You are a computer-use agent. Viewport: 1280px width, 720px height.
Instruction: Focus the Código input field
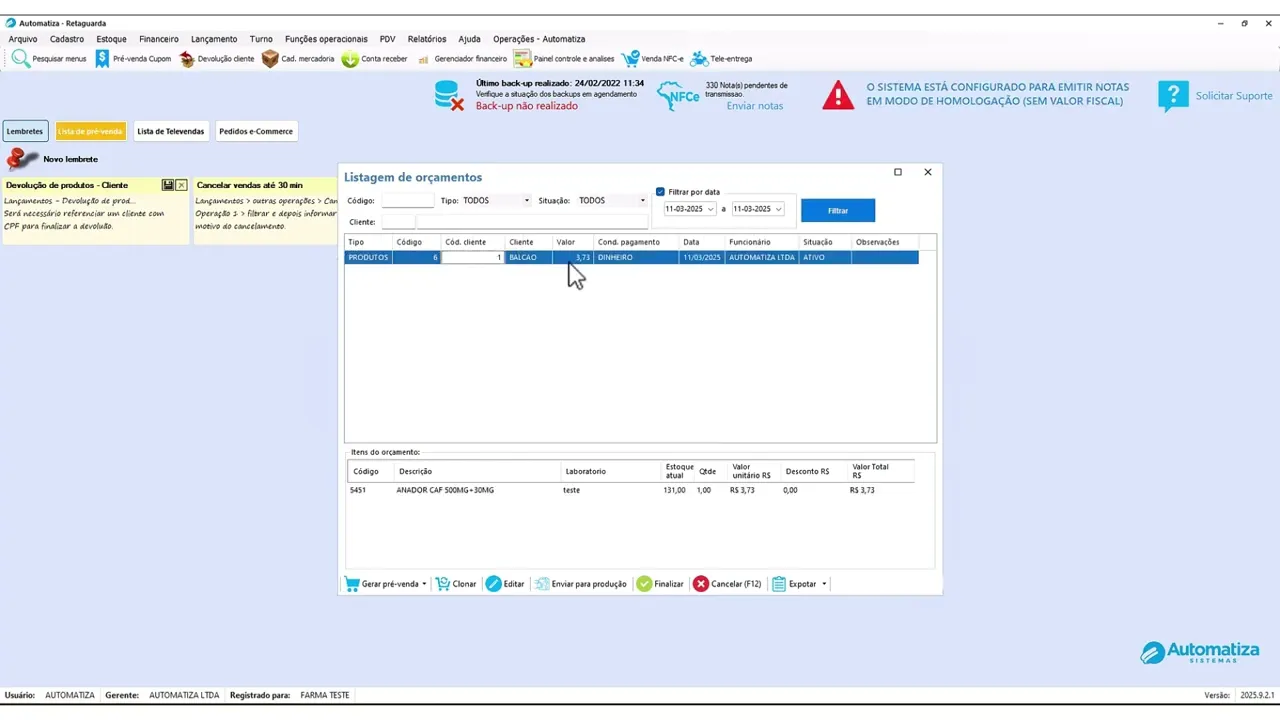(408, 201)
